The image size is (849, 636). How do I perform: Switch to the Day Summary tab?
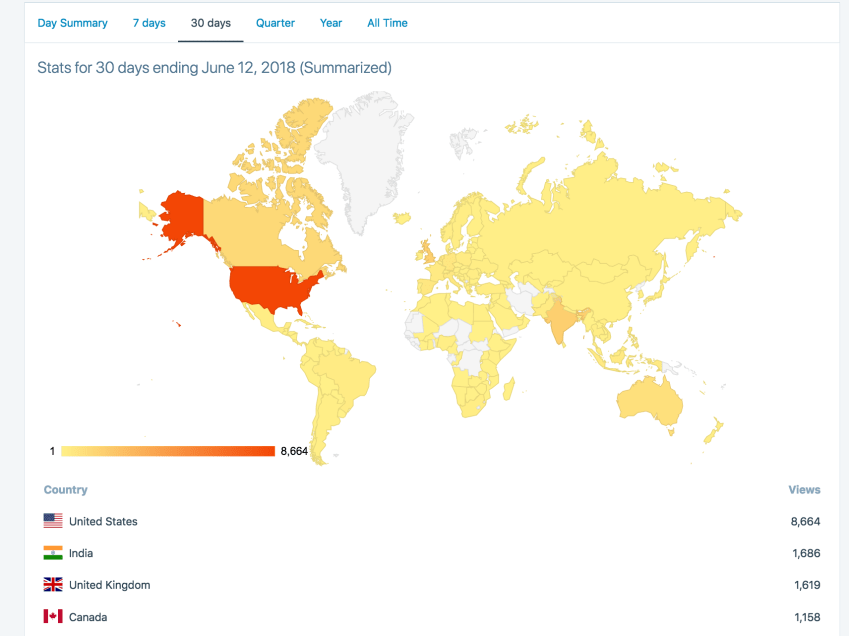pos(72,22)
